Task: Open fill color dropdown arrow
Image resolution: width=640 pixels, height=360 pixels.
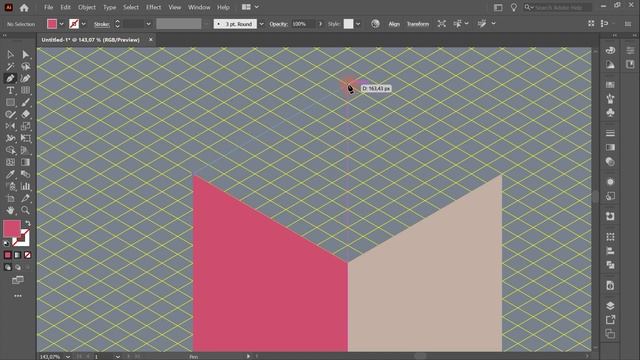Action: (x=61, y=24)
